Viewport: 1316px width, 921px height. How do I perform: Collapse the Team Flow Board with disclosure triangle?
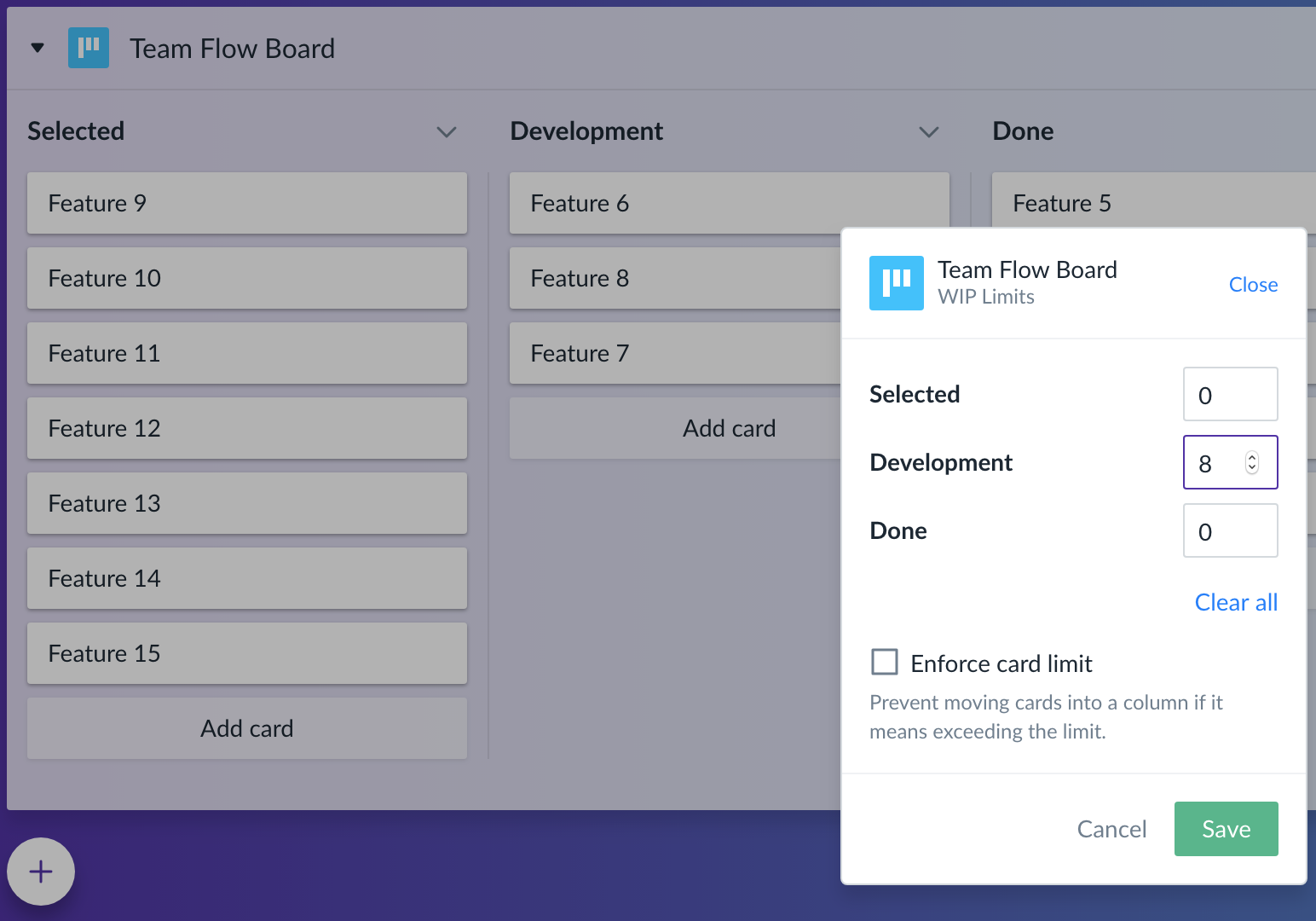point(37,48)
